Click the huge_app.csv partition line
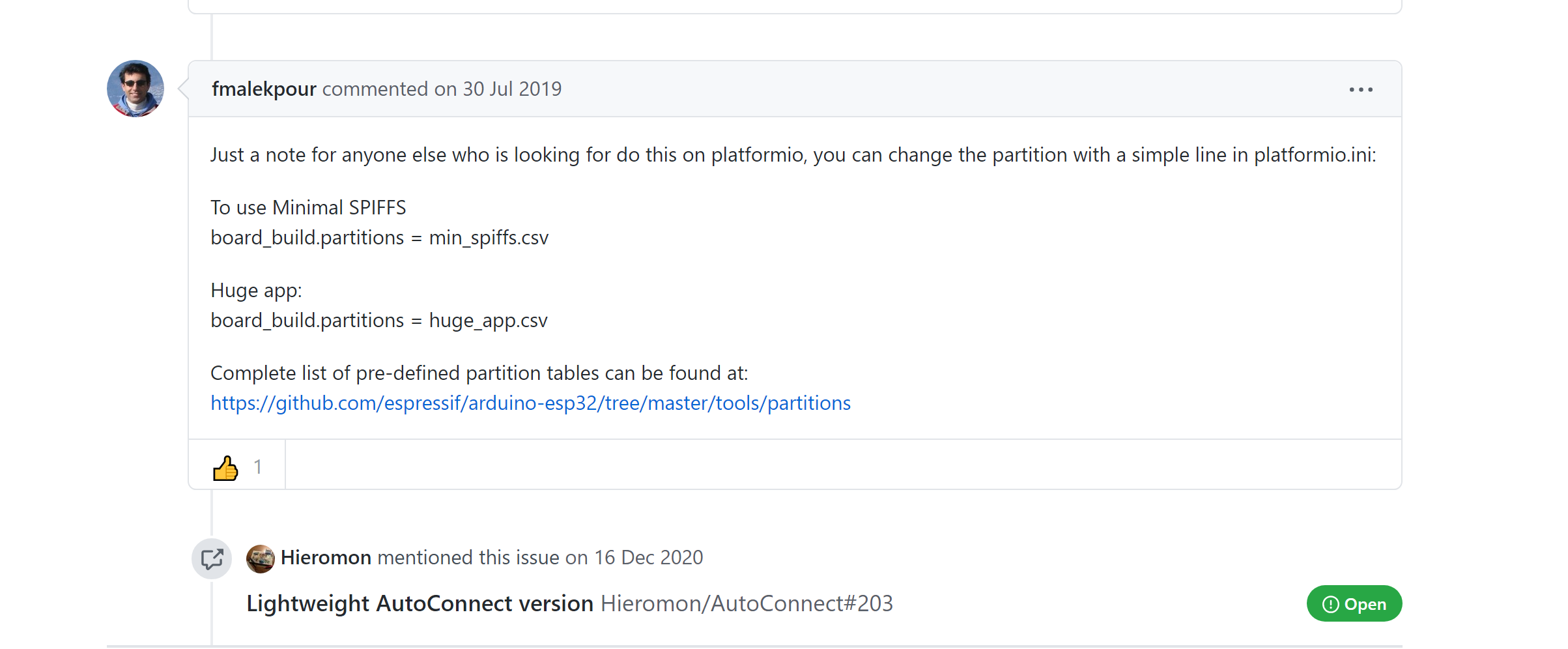 [378, 321]
